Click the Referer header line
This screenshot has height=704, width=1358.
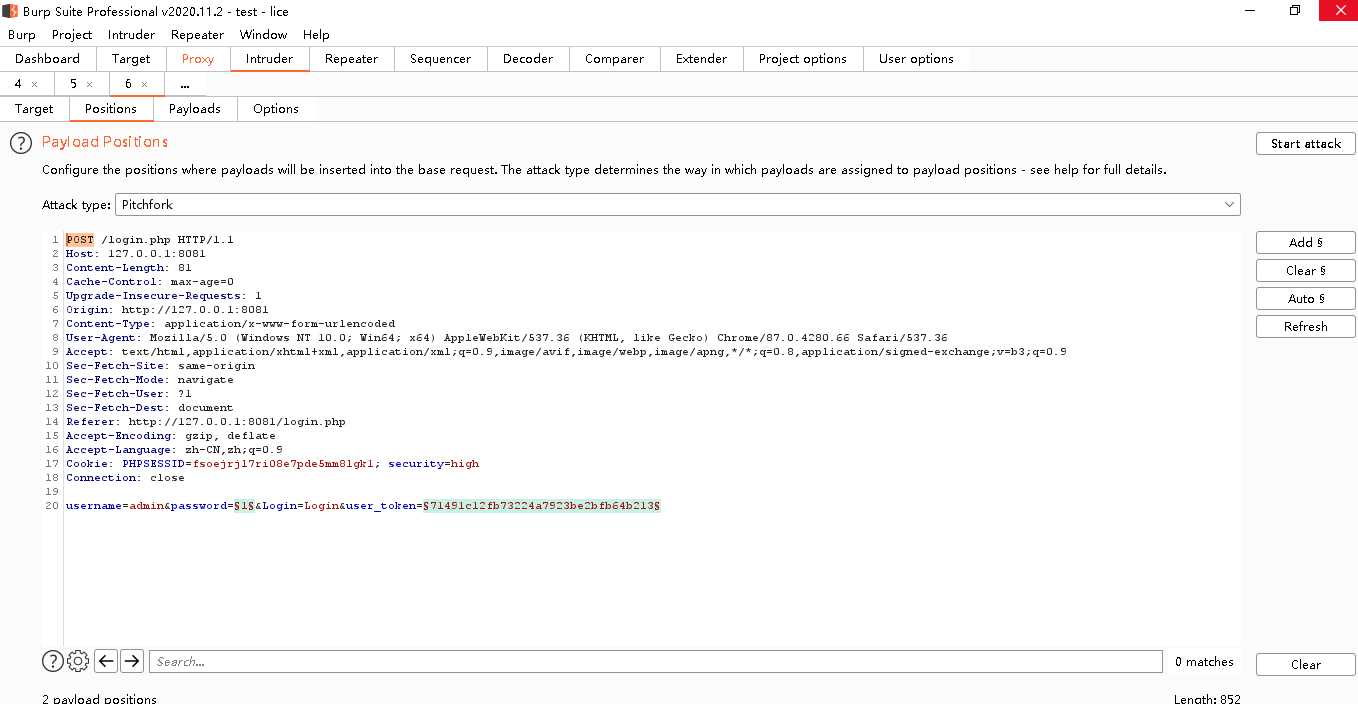click(205, 422)
